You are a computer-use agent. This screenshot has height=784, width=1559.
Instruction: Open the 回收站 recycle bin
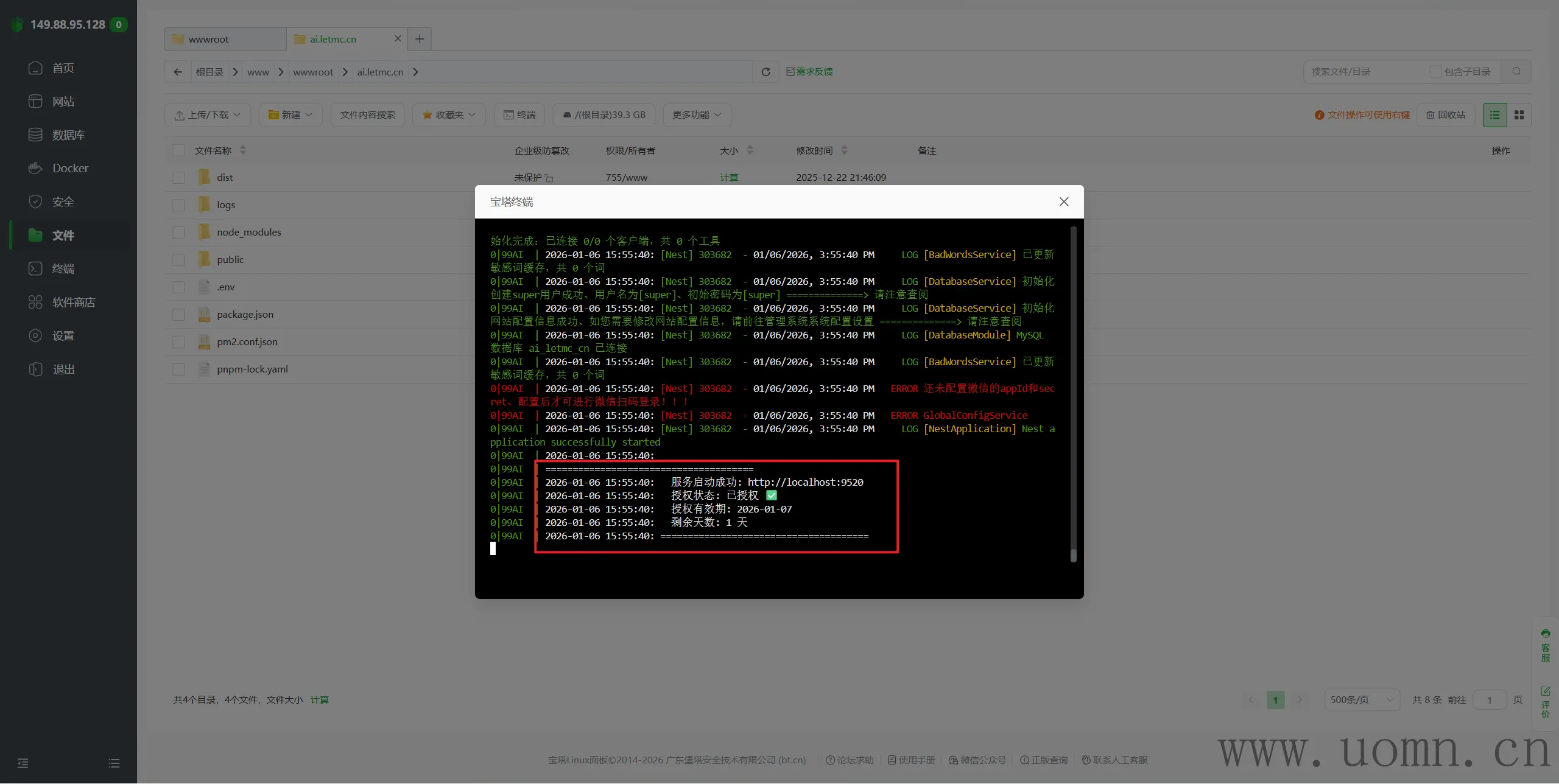coord(1446,115)
